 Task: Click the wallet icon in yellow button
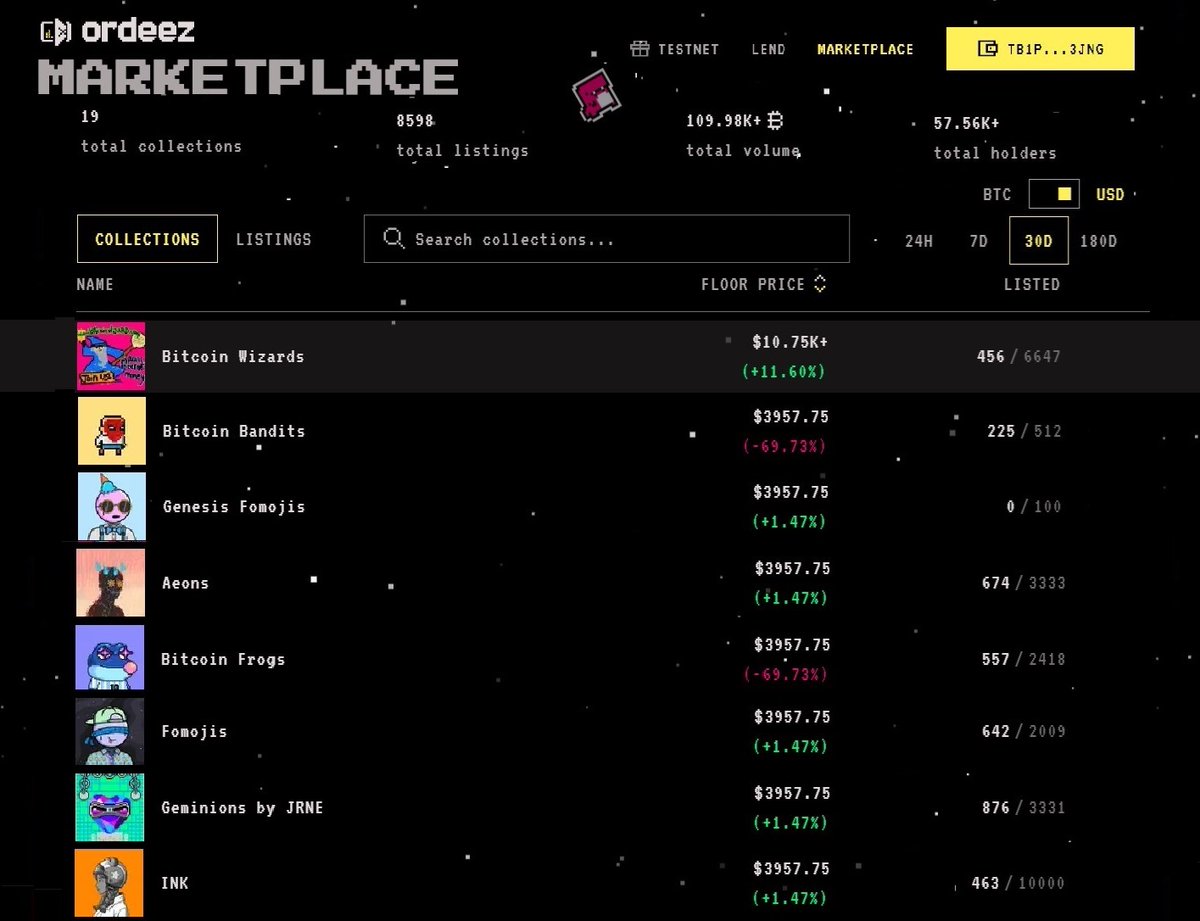tap(988, 48)
